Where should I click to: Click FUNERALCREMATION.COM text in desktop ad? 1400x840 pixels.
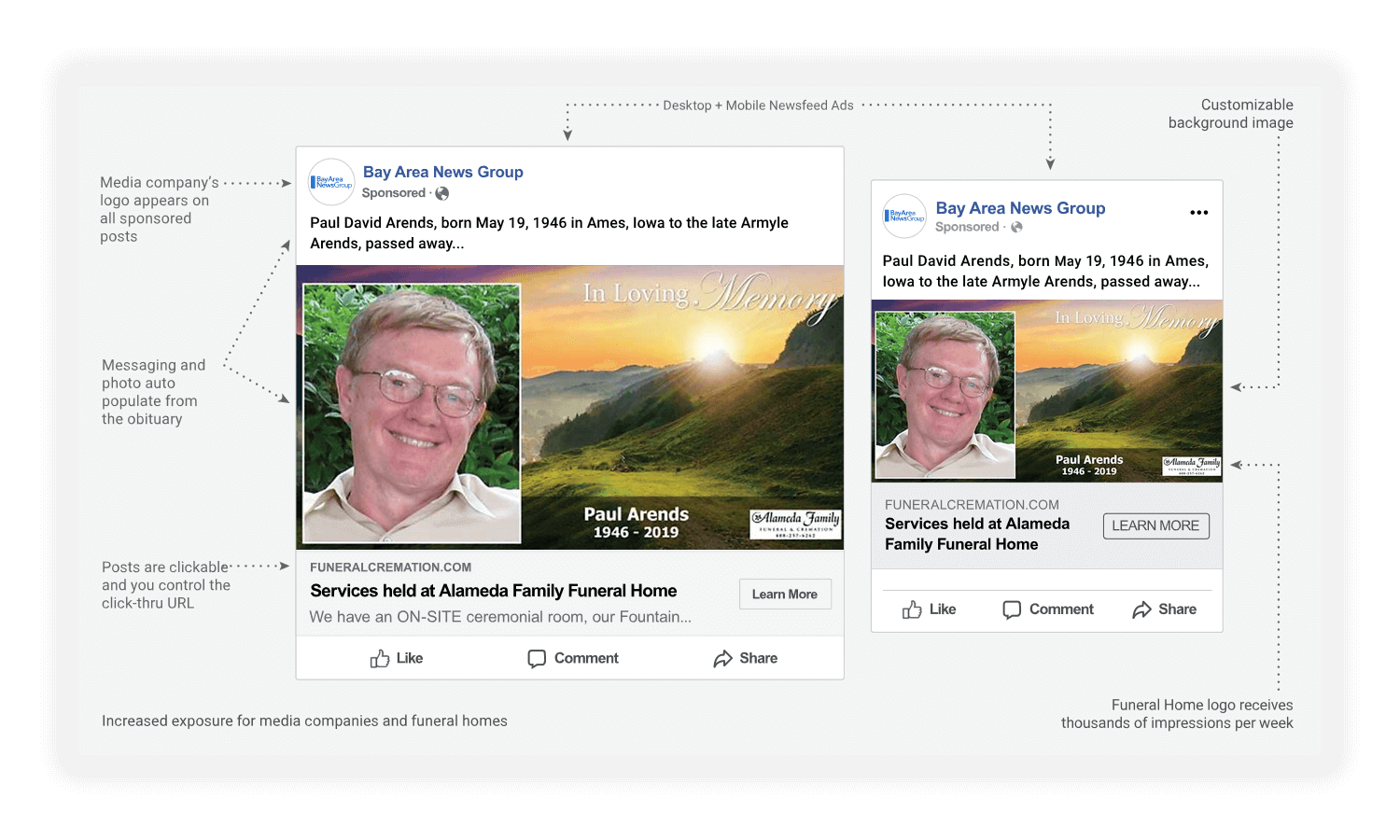point(390,567)
